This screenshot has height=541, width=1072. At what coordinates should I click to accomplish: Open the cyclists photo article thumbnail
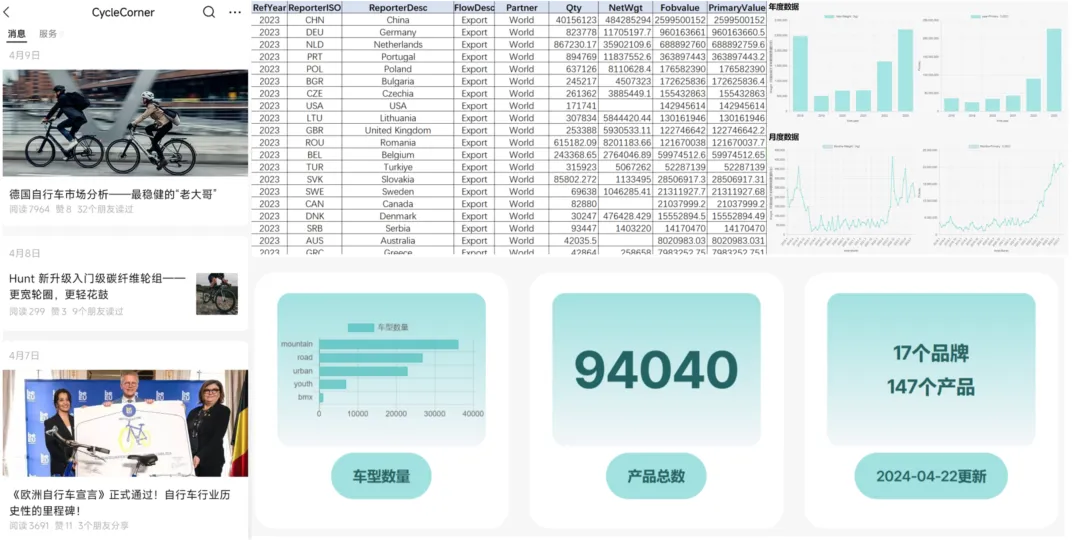(x=125, y=123)
